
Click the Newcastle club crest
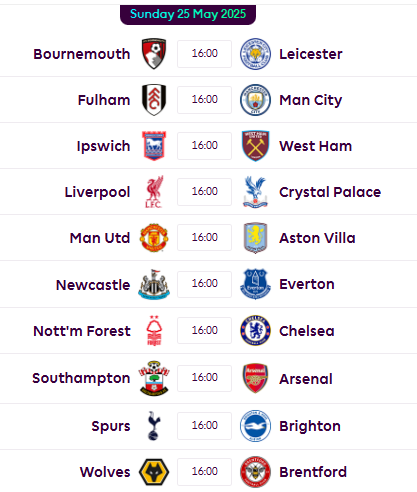coord(154,284)
